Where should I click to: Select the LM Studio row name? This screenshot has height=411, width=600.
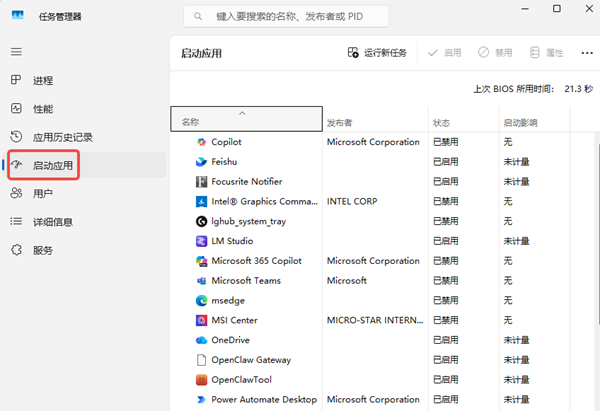pyautogui.click(x=232, y=241)
